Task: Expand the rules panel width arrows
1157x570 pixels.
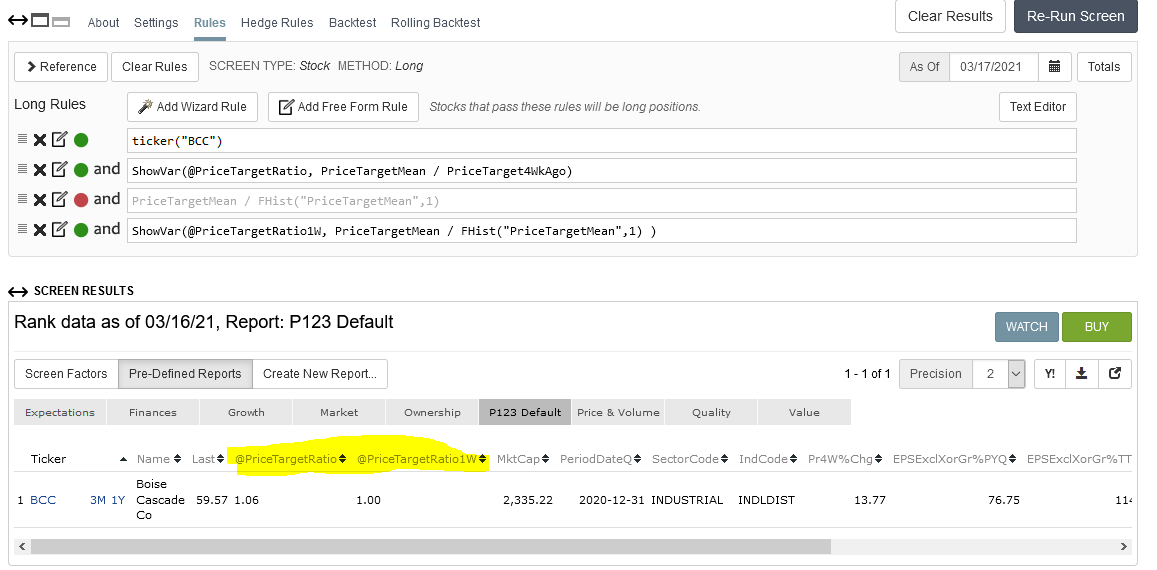Action: click(x=17, y=20)
